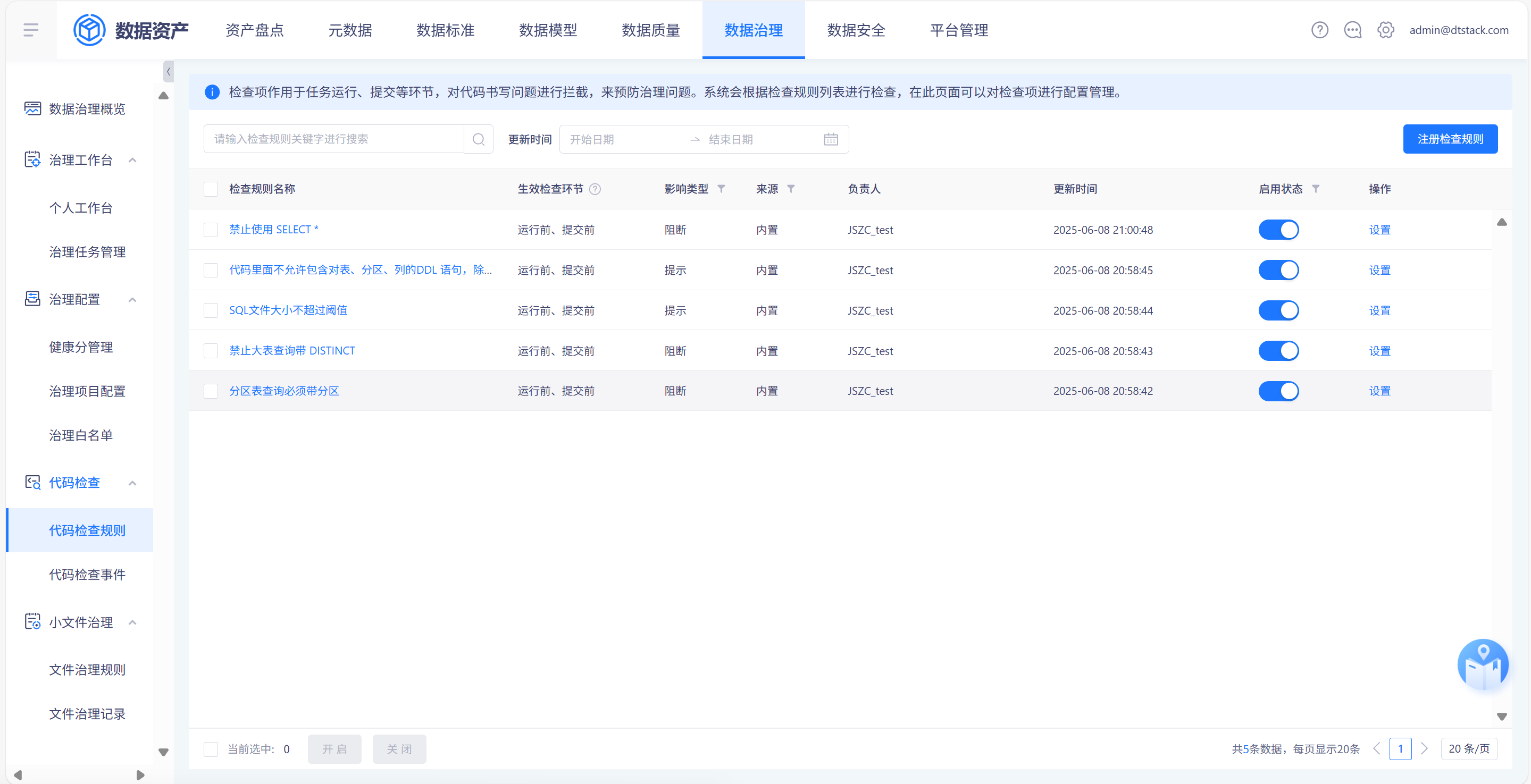The width and height of the screenshot is (1531, 784).
Task: Click the 数据治理概览 sidebar icon
Action: point(32,108)
